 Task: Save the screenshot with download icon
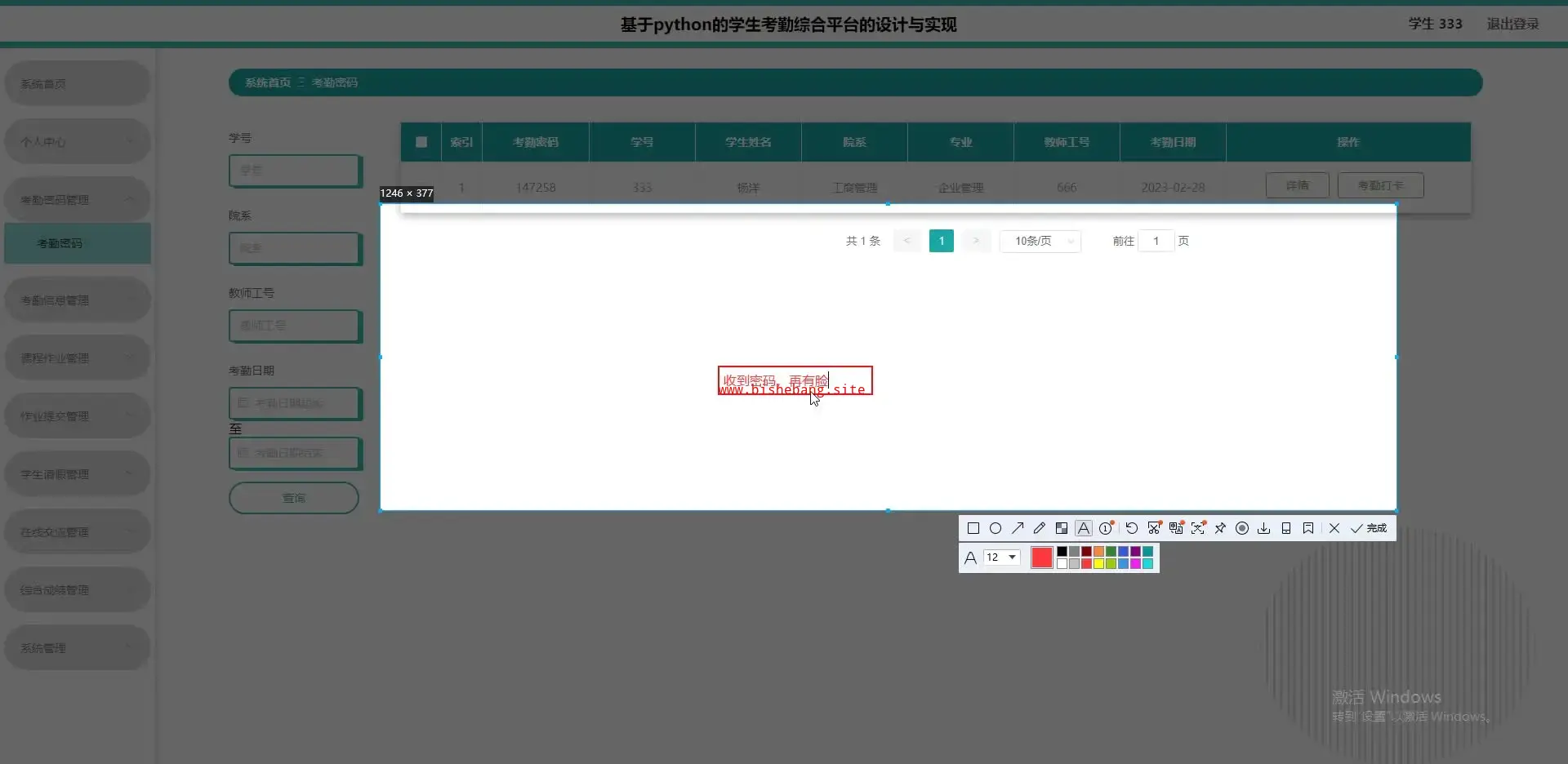coord(1264,528)
